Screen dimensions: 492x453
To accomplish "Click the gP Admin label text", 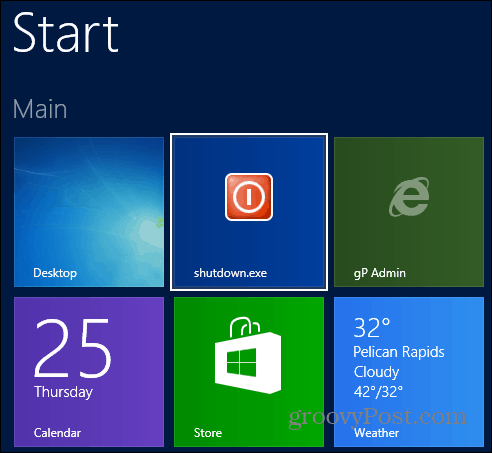I will 380,273.
